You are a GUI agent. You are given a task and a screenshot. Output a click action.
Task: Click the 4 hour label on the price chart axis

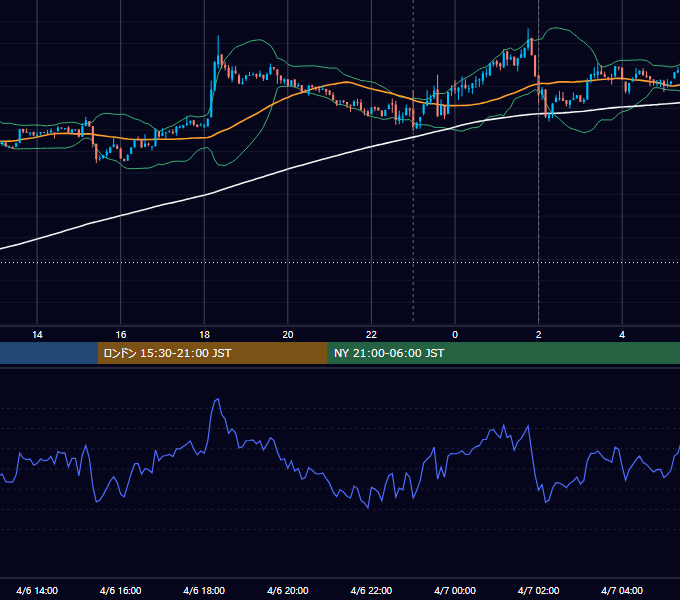[x=622, y=335]
